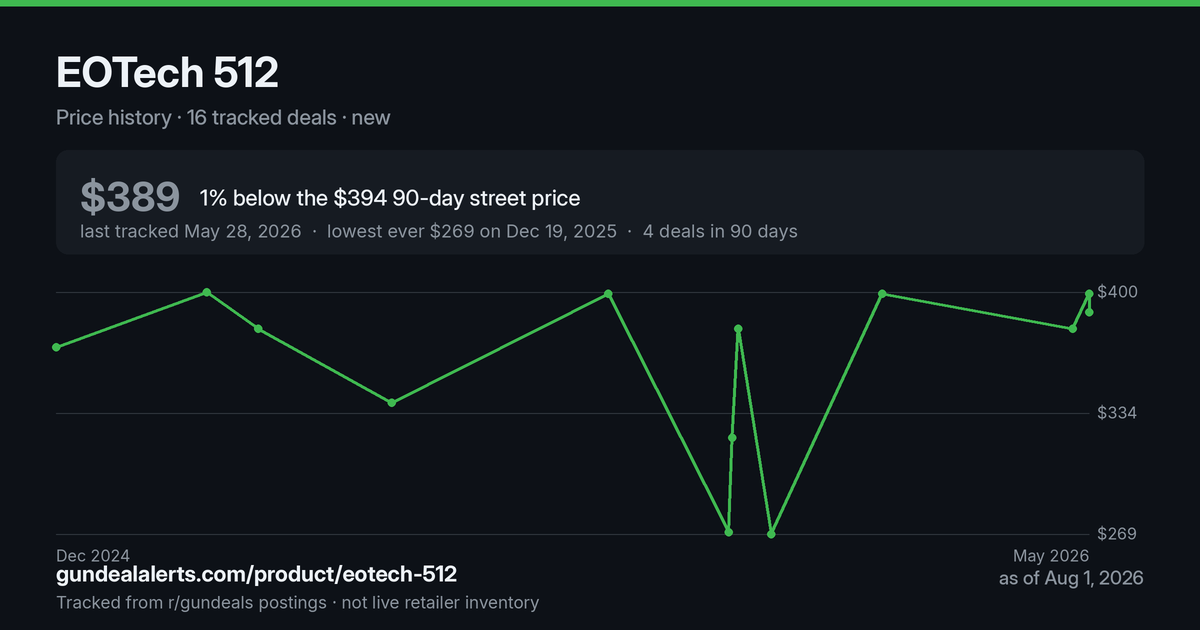This screenshot has width=1200, height=630.
Task: Click the 'lowest ever $269 on Dec 19, 2025' text
Action: [x=470, y=231]
